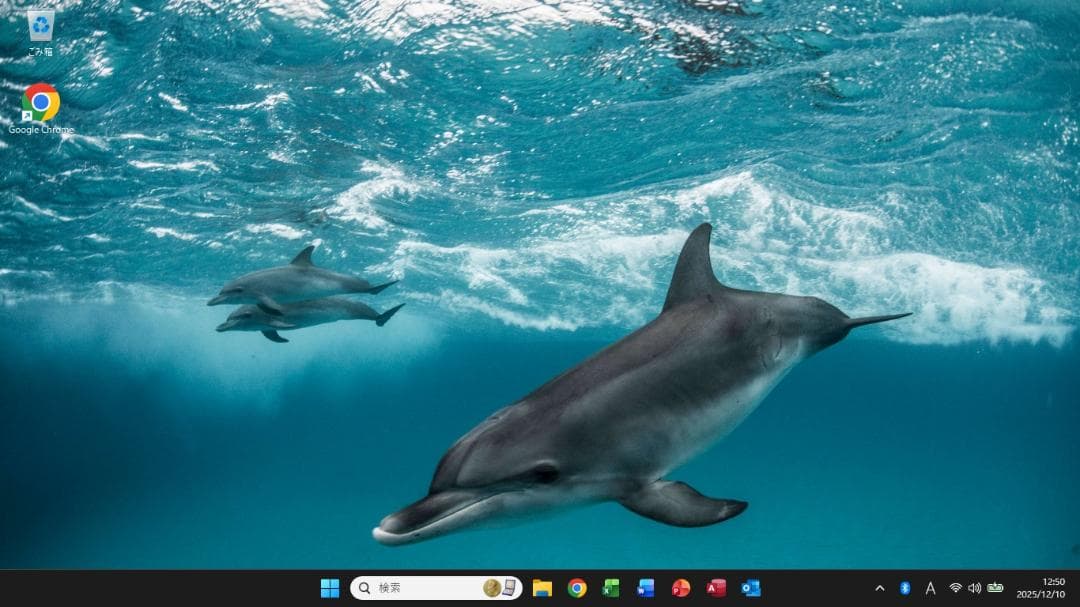Start Microsoft Access from the taskbar

[718, 589]
